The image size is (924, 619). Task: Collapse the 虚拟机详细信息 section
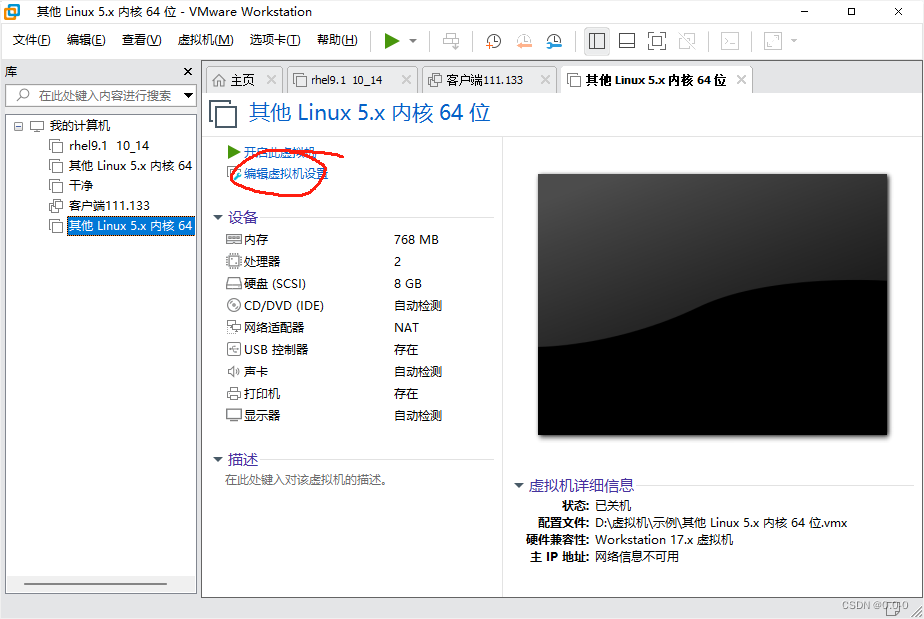tap(519, 486)
